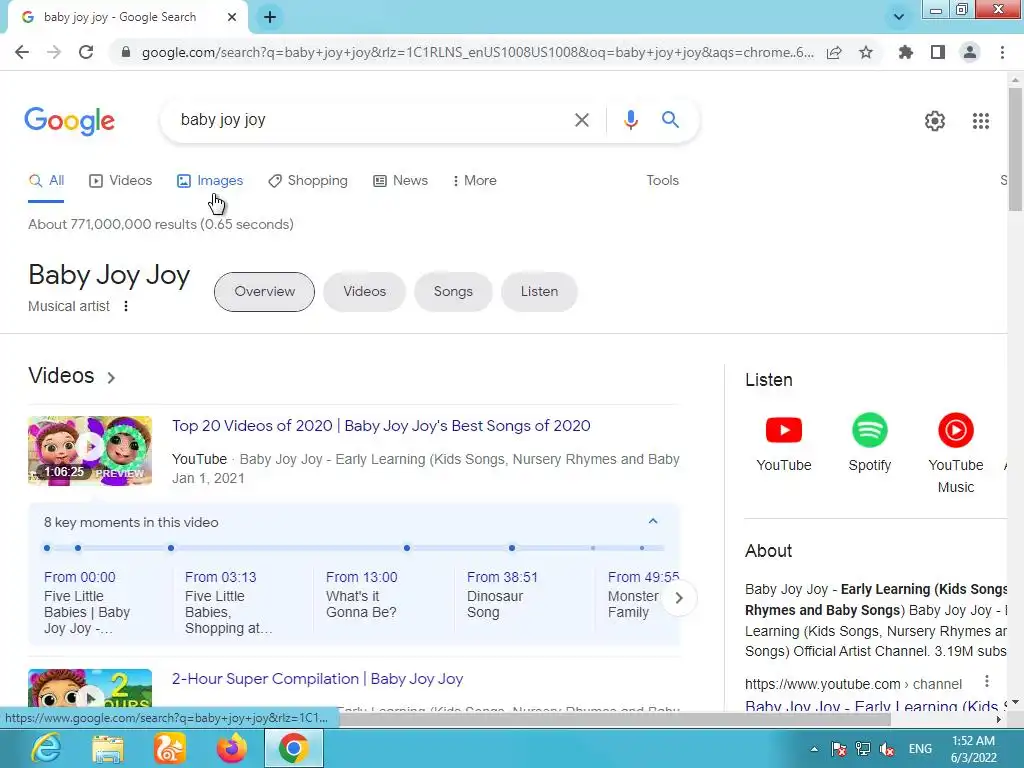Open UC Browser from taskbar

(x=170, y=748)
